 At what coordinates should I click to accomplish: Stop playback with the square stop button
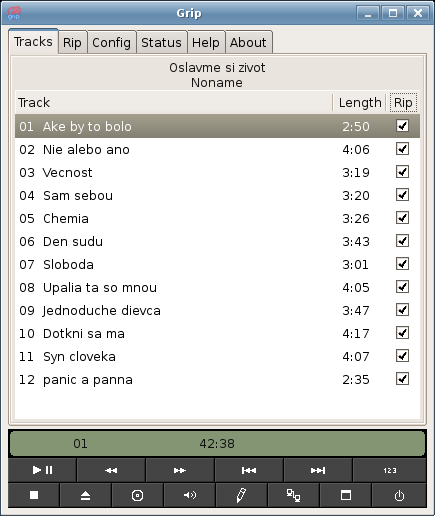click(x=34, y=495)
